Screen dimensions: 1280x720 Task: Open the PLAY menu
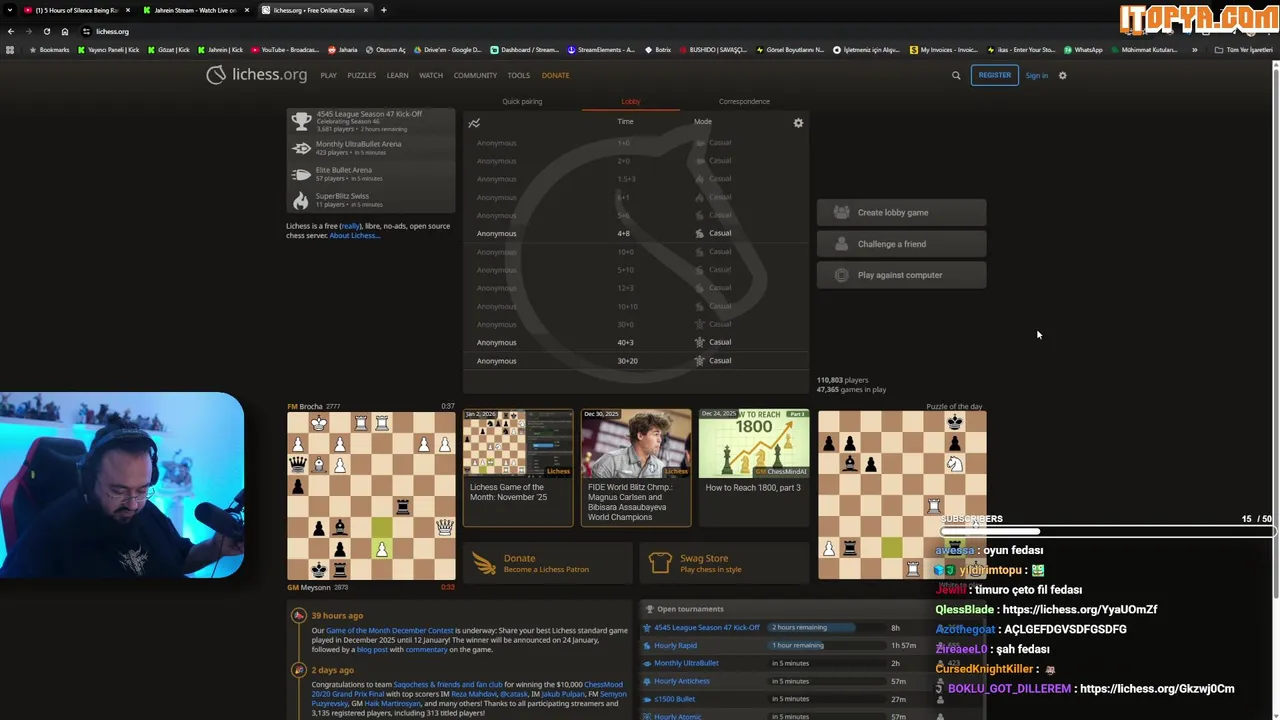[x=328, y=75]
